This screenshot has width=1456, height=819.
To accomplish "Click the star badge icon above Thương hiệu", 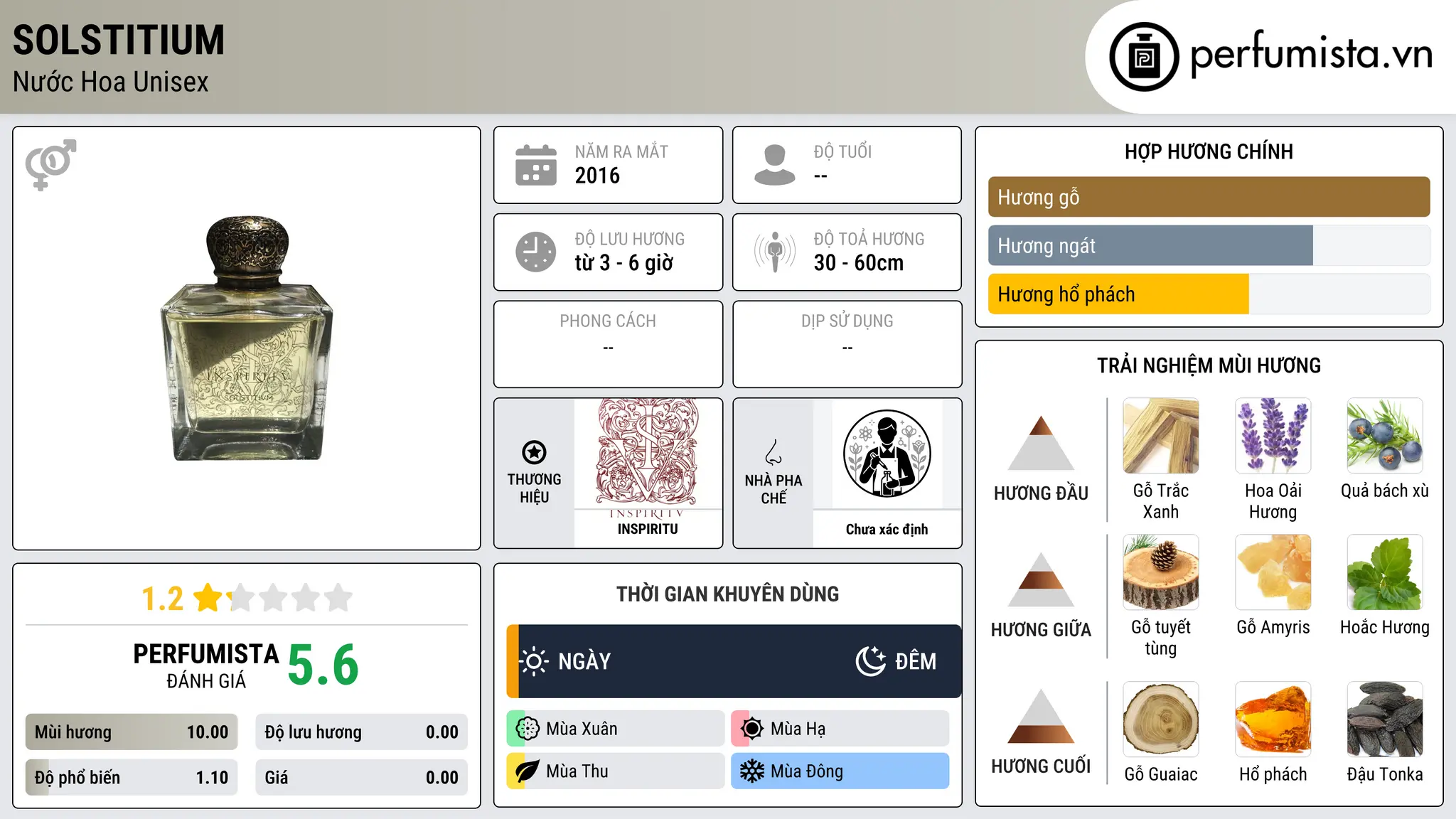I will click(x=534, y=452).
